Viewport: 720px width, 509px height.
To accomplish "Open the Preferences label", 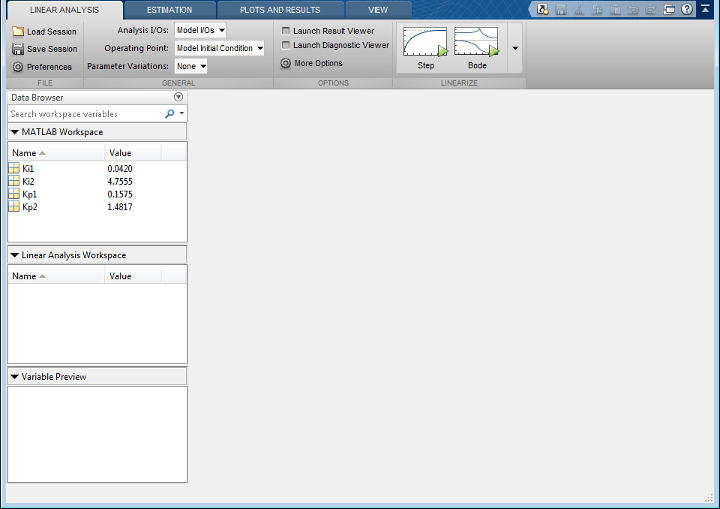I will (49, 67).
